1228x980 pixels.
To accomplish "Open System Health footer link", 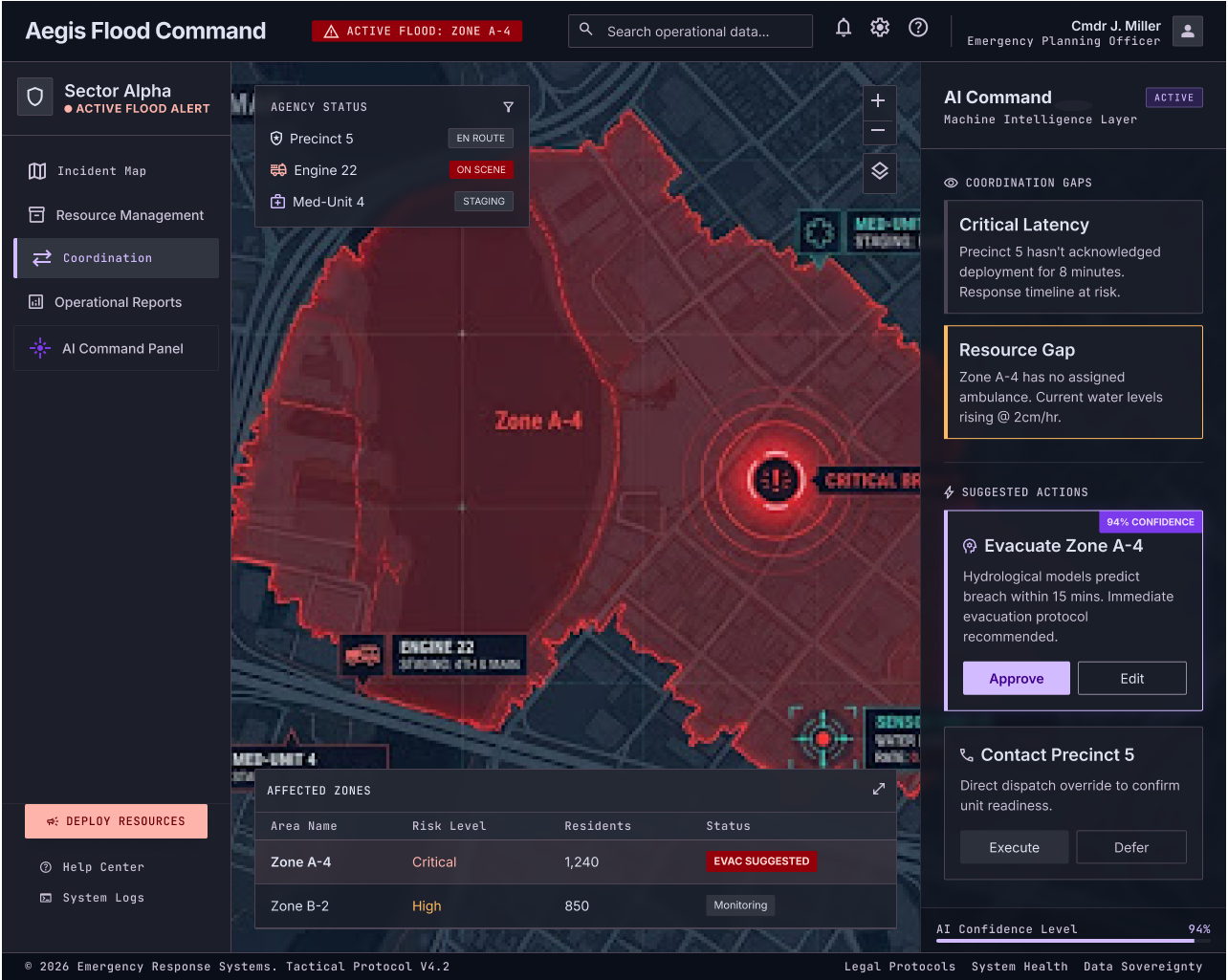I will [1020, 967].
